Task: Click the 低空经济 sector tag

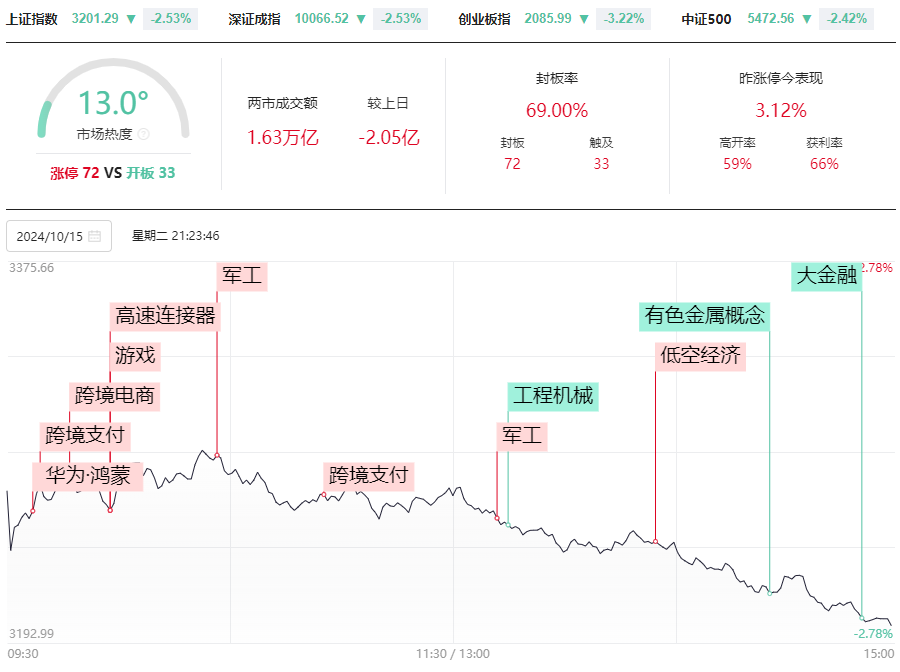Action: coord(700,356)
